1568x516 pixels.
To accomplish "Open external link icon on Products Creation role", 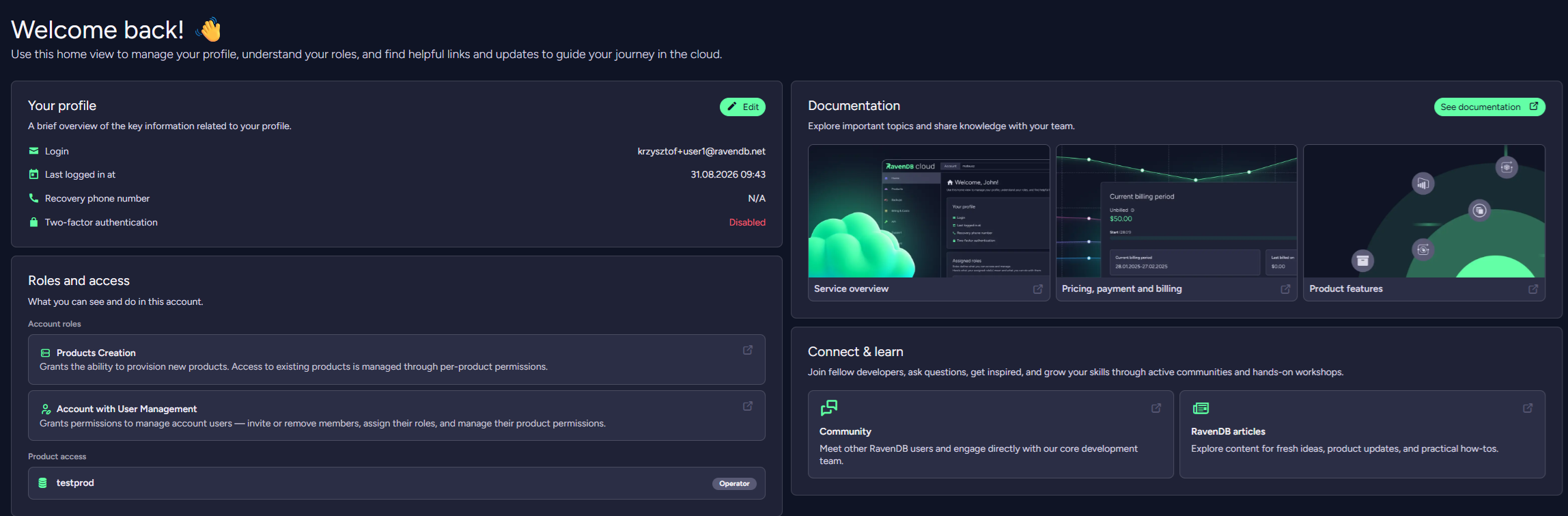I will click(748, 350).
